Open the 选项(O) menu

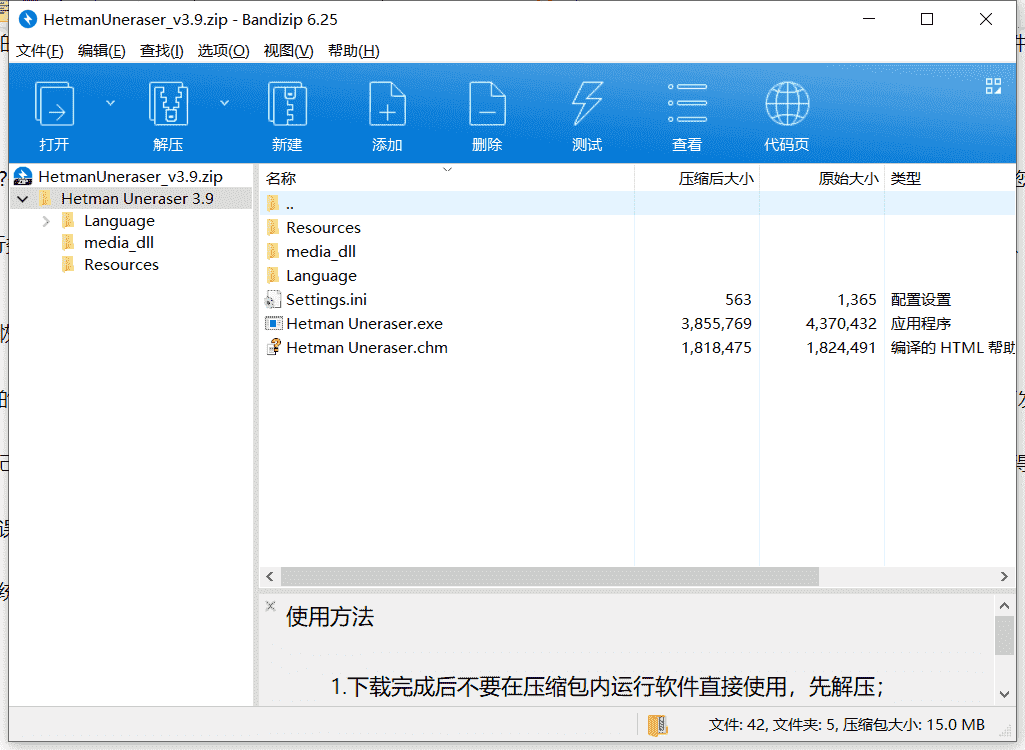[x=224, y=51]
